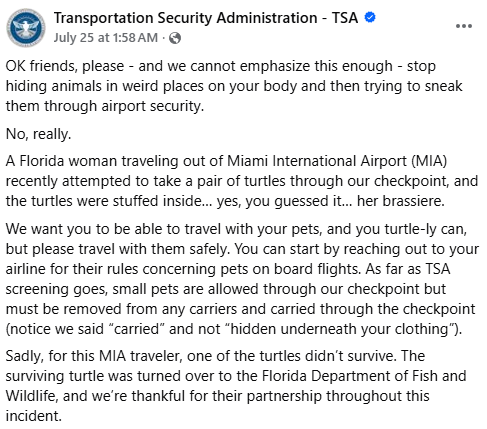Click the paragraph beginning "A Florida woman"
This screenshot has height=429, width=487.
pos(242,181)
